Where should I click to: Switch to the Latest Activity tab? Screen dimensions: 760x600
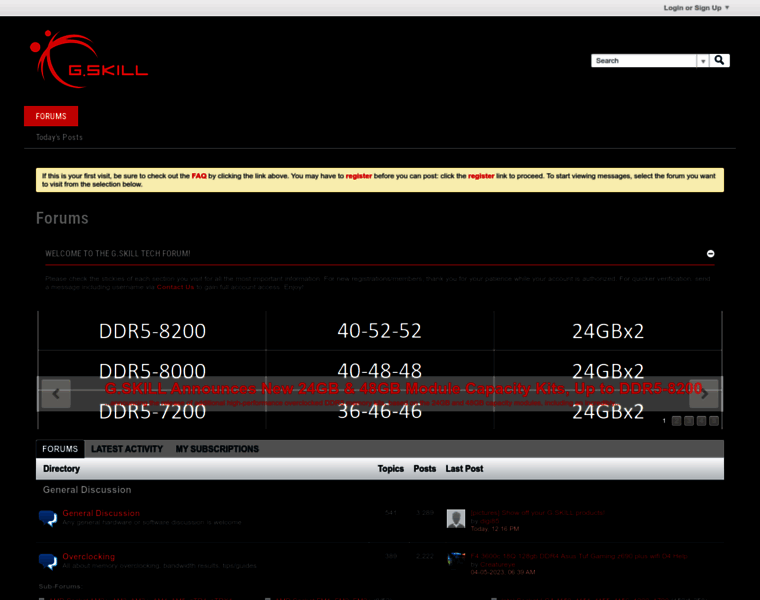(127, 449)
